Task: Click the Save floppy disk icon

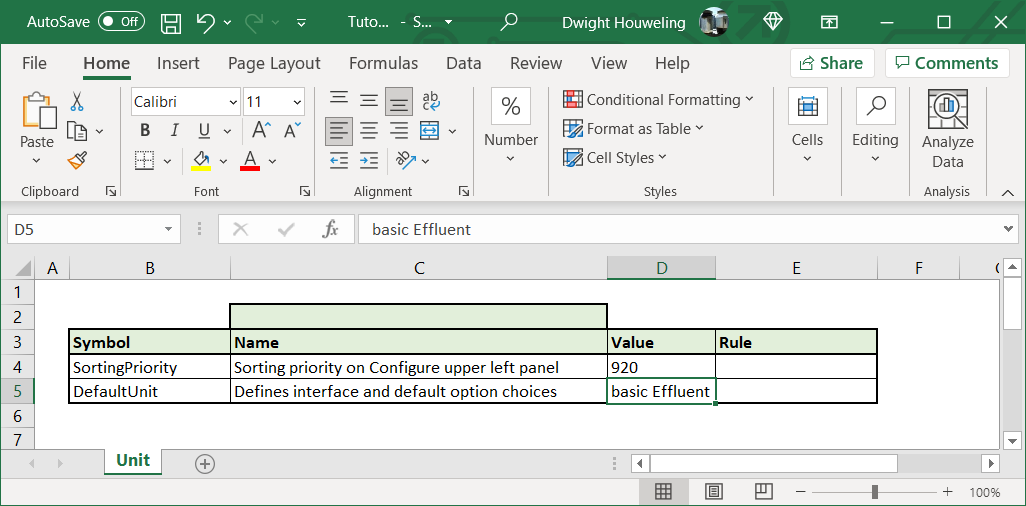Action: (171, 22)
